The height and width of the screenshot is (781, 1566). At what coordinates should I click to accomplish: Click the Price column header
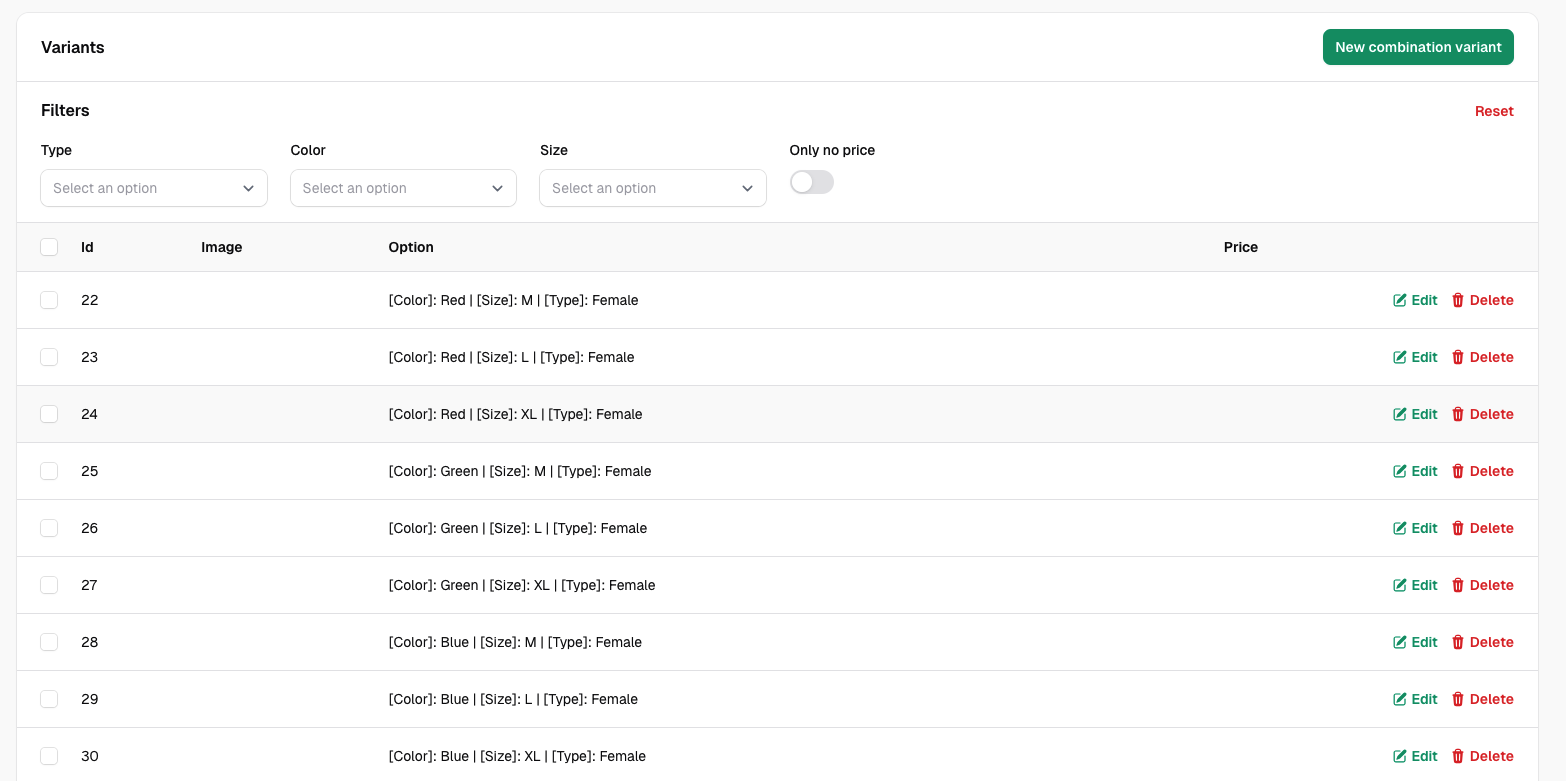(1240, 247)
